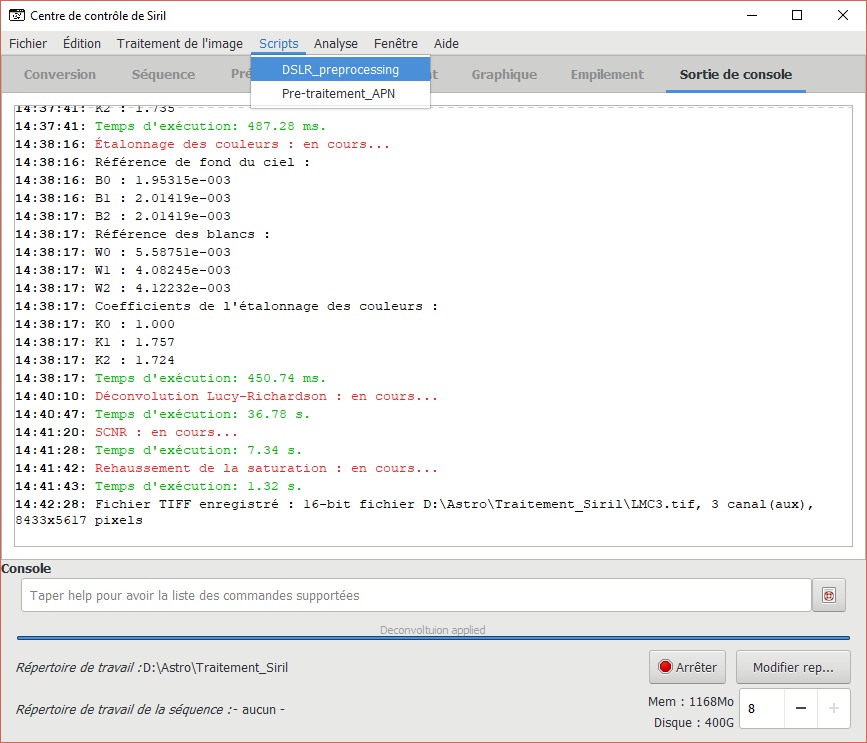
Task: Click the 'Console' section heading
Action: [x=26, y=568]
